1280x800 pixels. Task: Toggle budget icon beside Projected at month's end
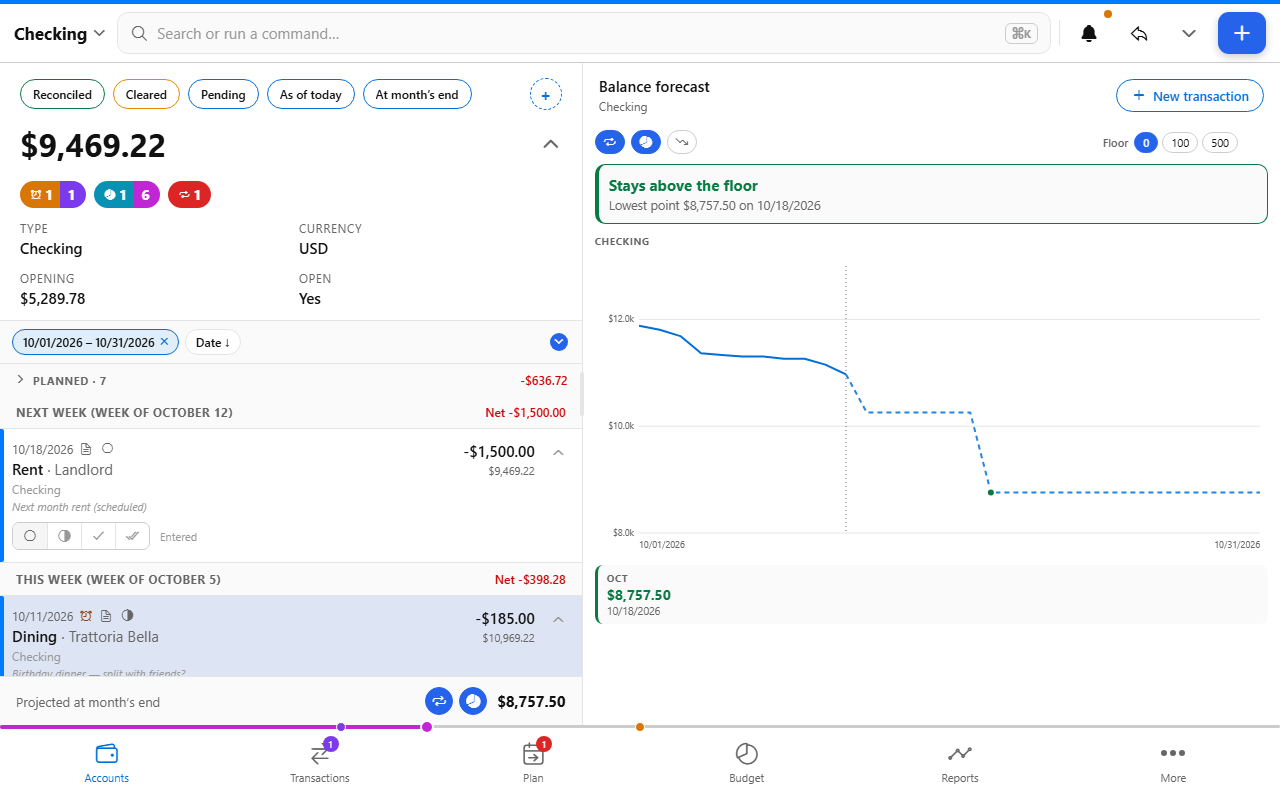(x=473, y=701)
